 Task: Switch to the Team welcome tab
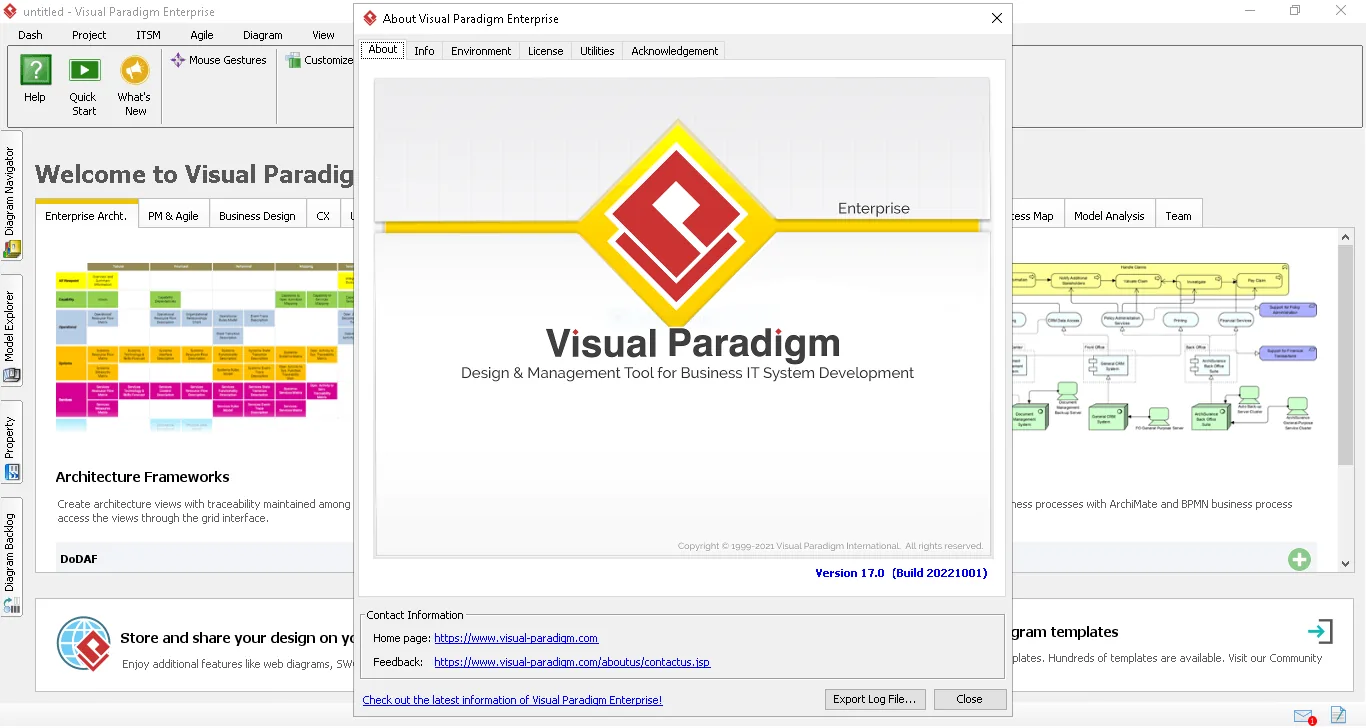pyautogui.click(x=1178, y=216)
